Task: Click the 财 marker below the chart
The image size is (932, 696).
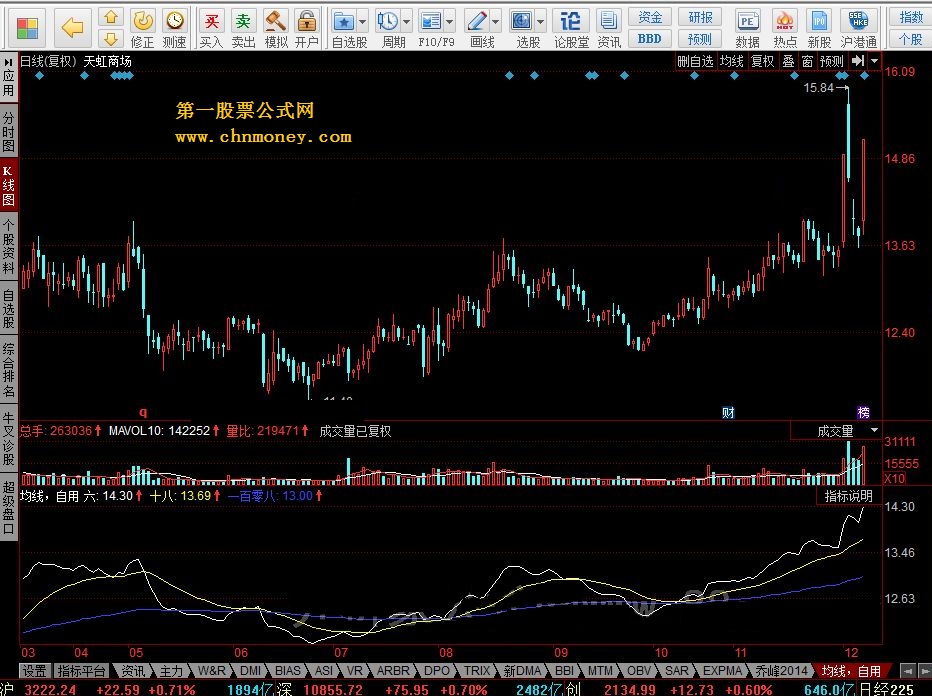Action: pyautogui.click(x=728, y=412)
